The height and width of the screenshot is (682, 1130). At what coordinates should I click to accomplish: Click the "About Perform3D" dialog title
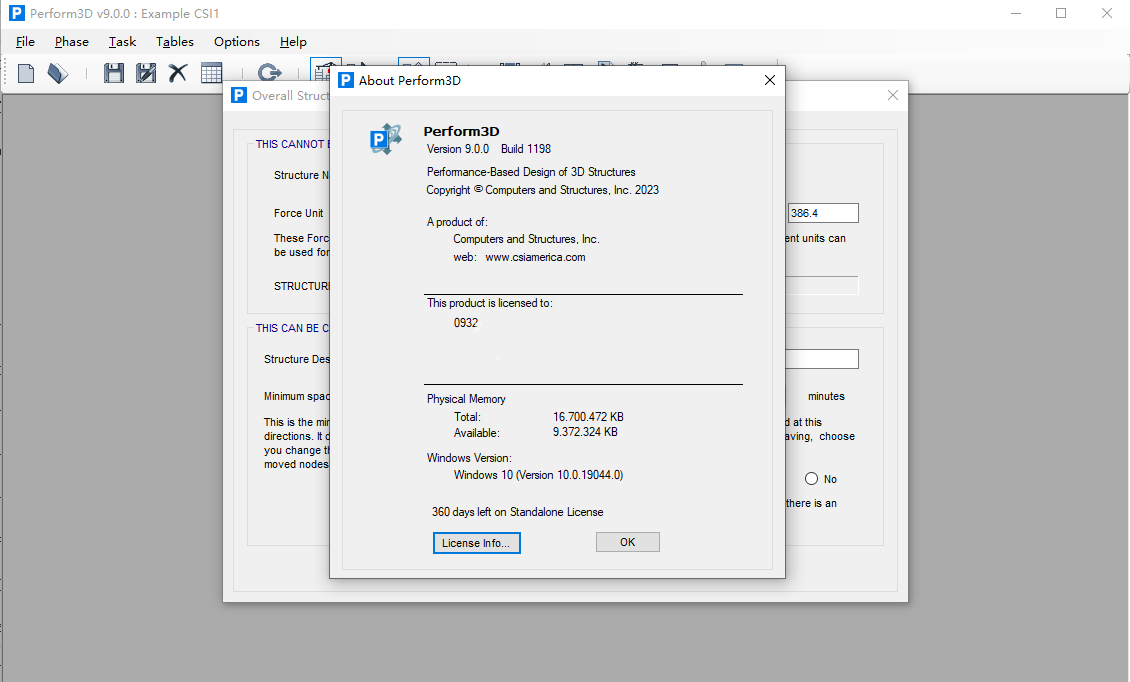[x=409, y=81]
